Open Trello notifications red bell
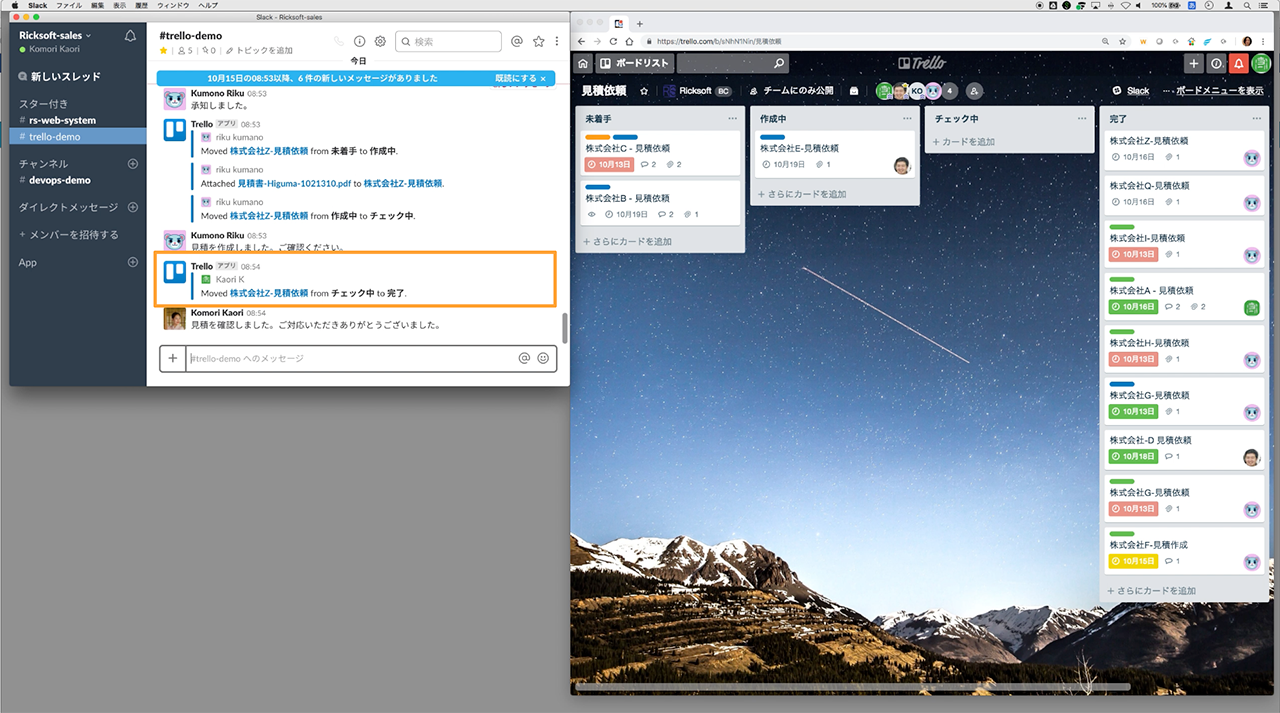 [x=1238, y=63]
